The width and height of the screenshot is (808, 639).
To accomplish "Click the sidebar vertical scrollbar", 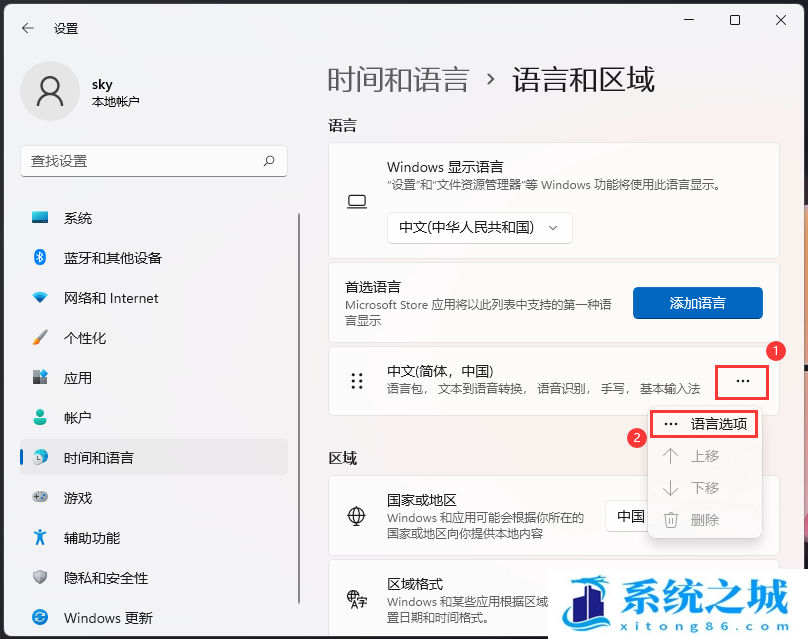I will click(x=299, y=408).
